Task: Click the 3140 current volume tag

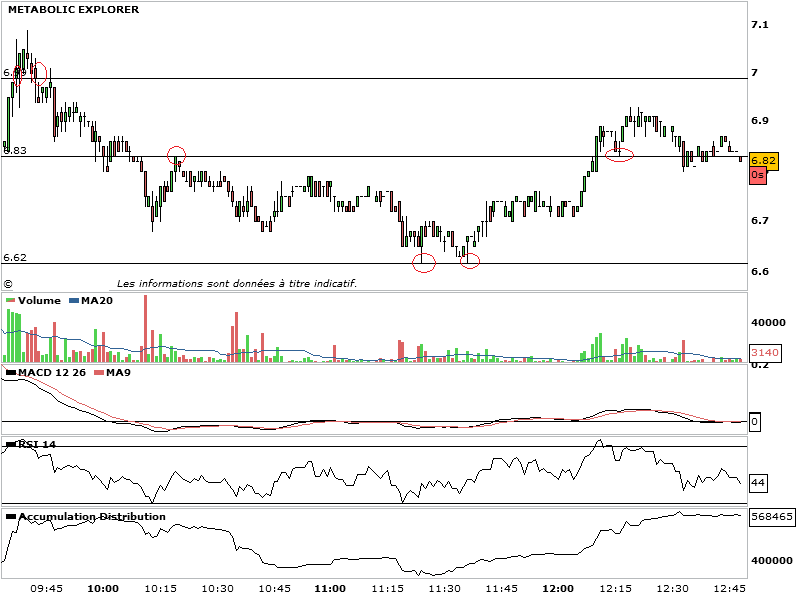Action: (765, 353)
